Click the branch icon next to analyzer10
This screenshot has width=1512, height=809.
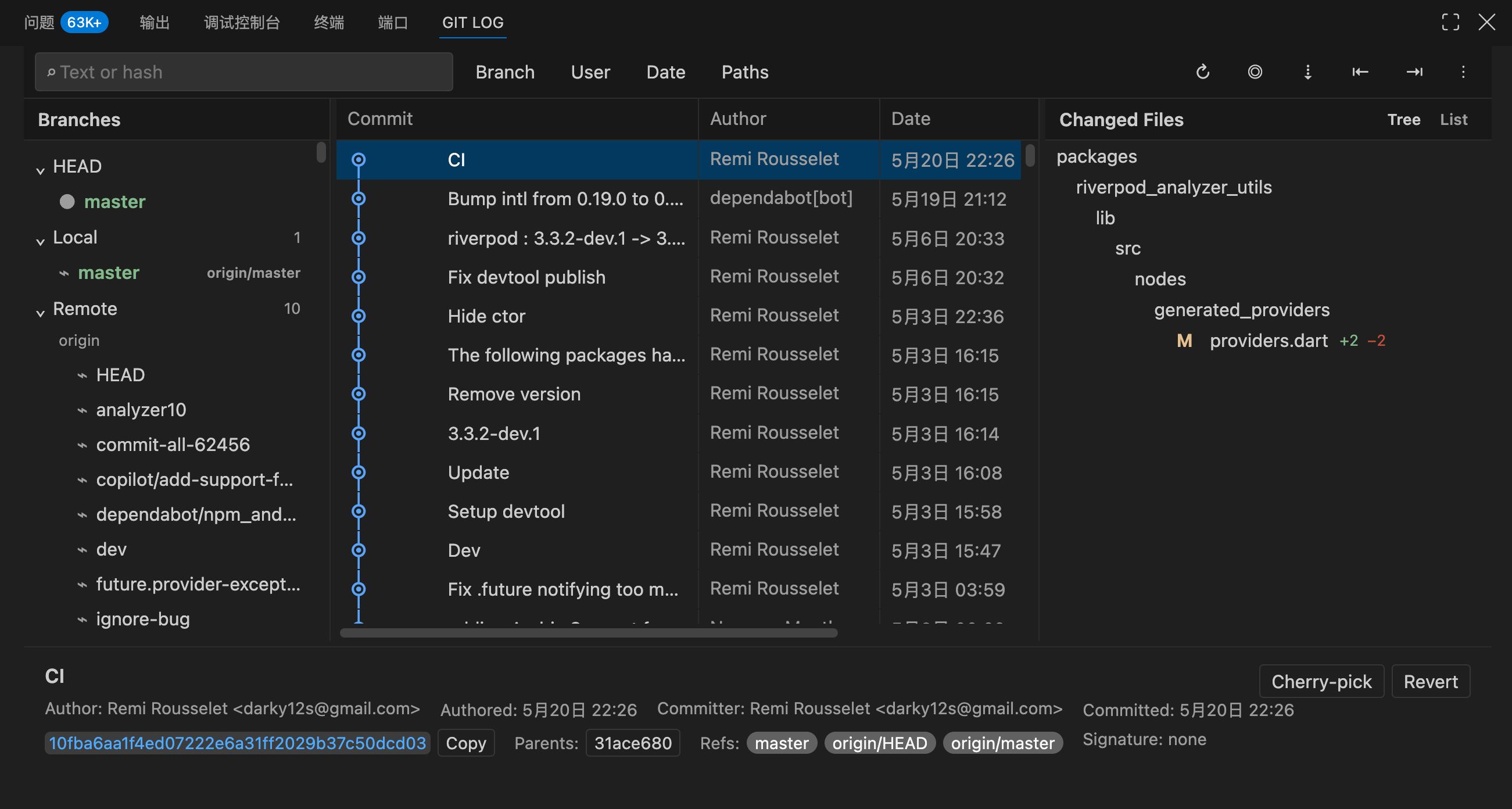click(x=82, y=410)
